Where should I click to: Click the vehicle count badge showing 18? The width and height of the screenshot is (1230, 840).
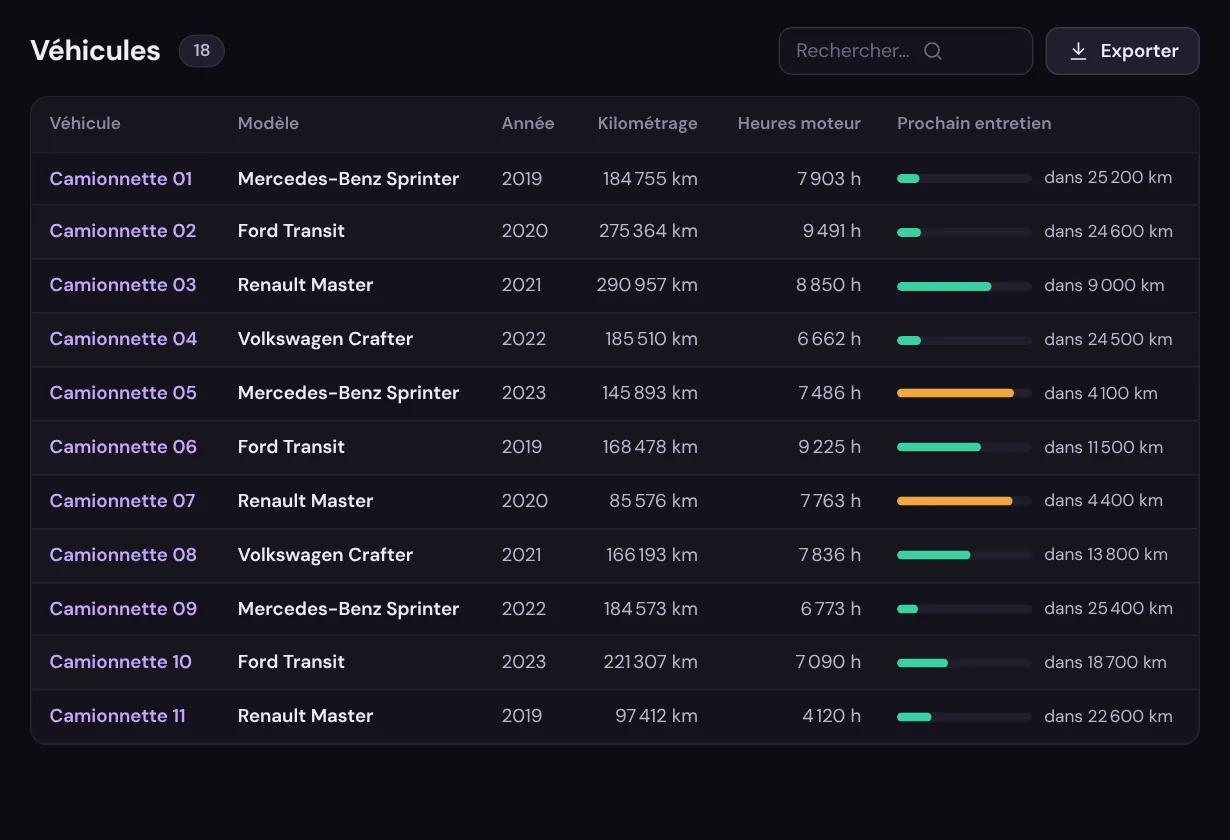click(x=202, y=51)
